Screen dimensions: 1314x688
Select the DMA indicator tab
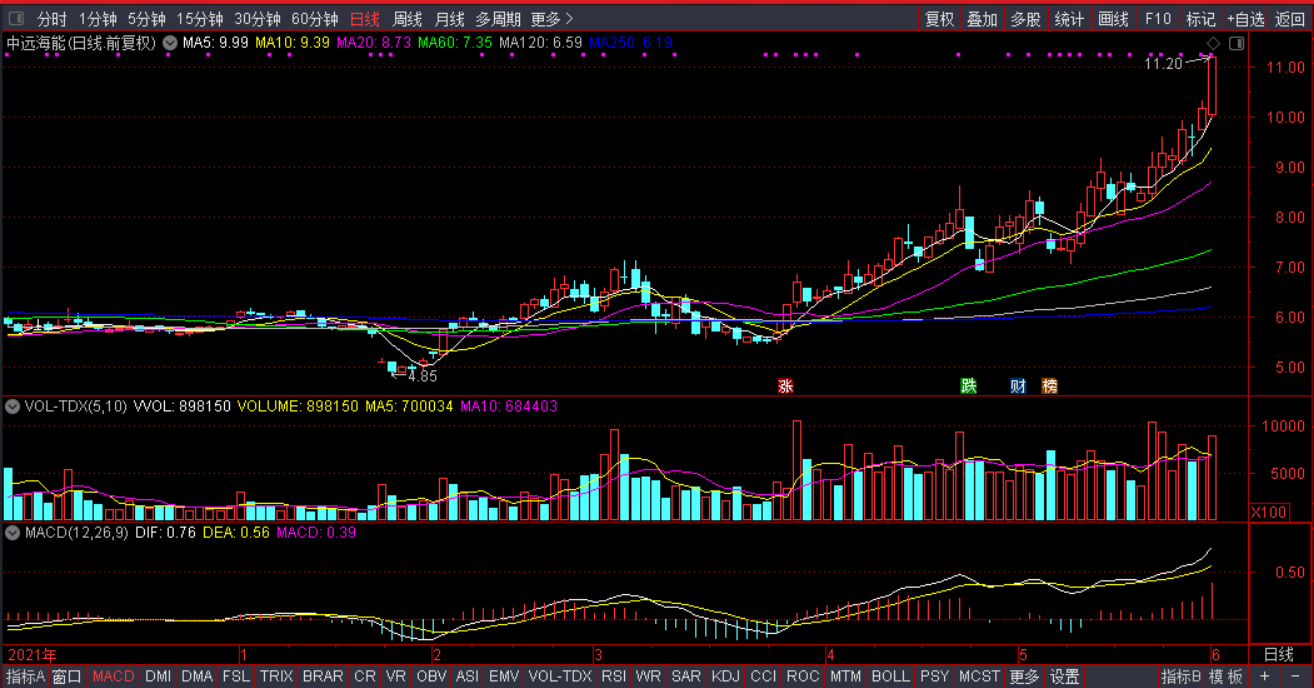pos(197,677)
